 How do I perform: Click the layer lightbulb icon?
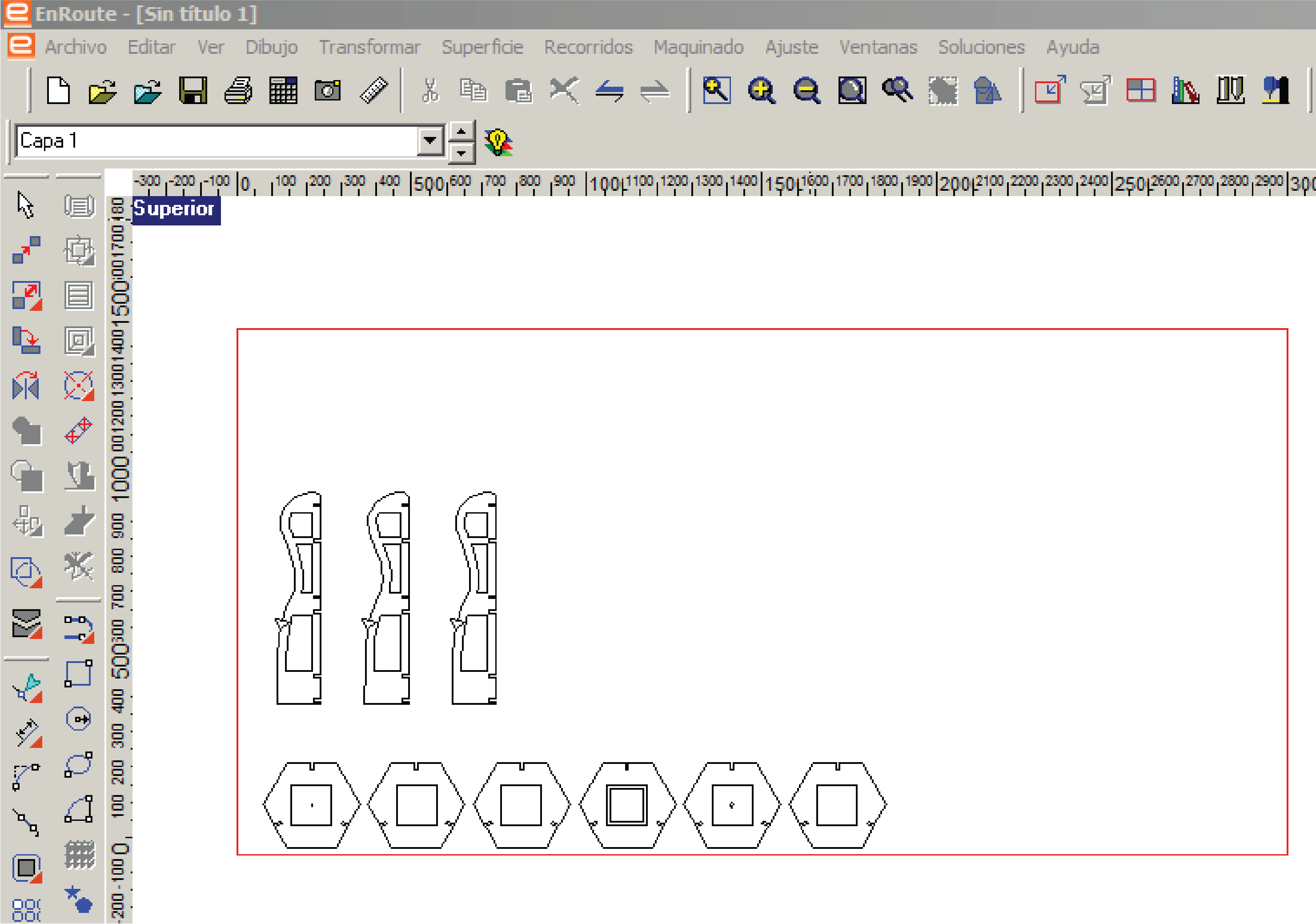[x=498, y=141]
